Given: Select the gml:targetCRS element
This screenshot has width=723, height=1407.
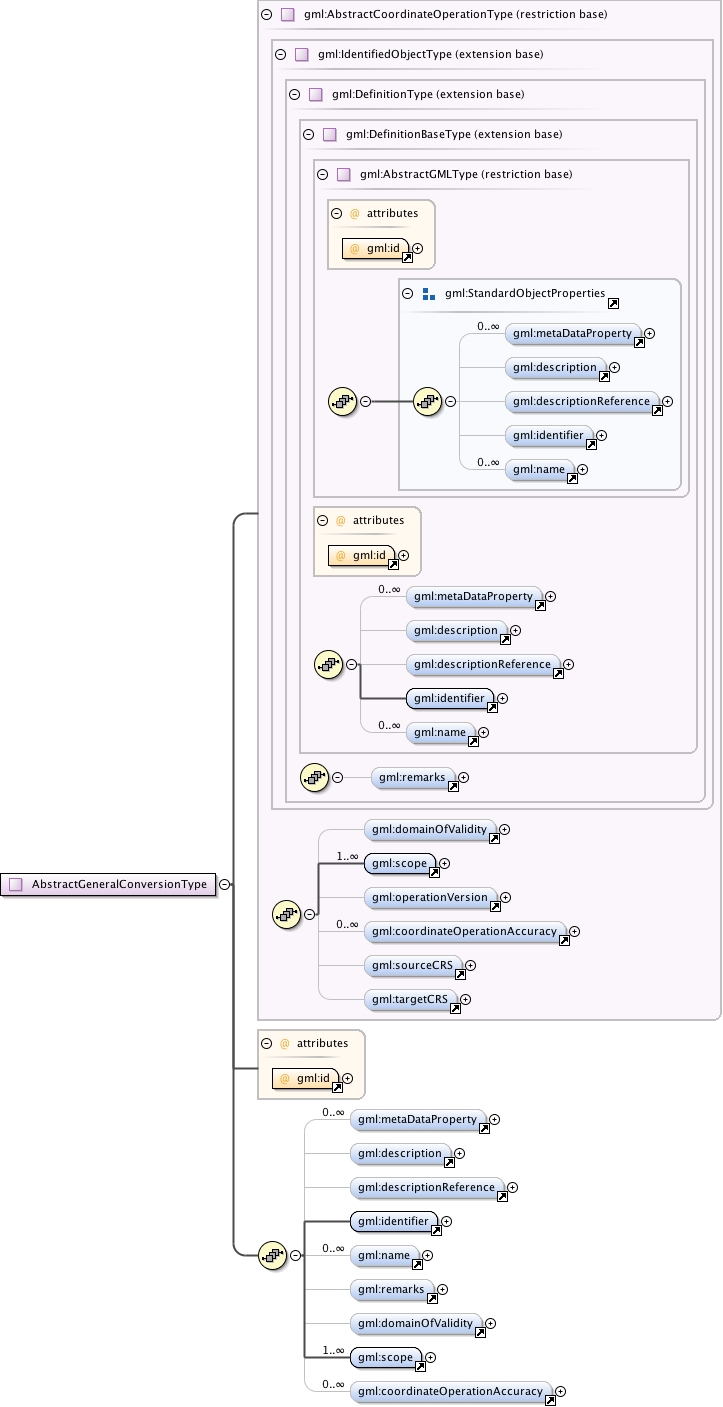Looking at the screenshot, I should pyautogui.click(x=412, y=1000).
